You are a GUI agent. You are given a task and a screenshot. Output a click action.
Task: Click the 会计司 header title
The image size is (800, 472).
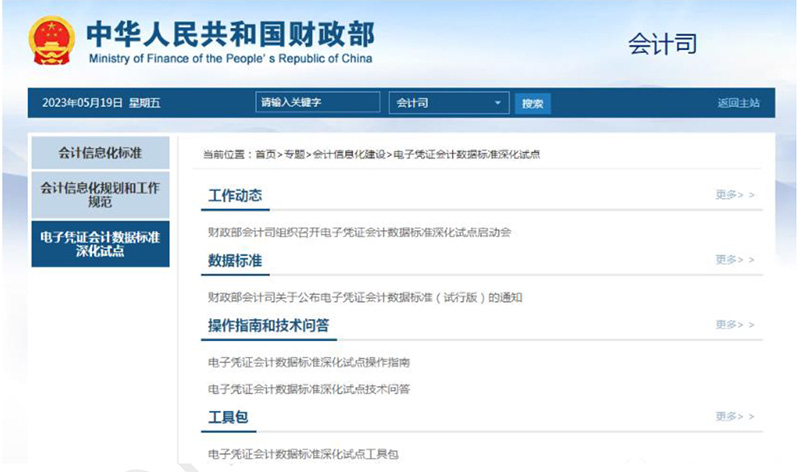662,44
